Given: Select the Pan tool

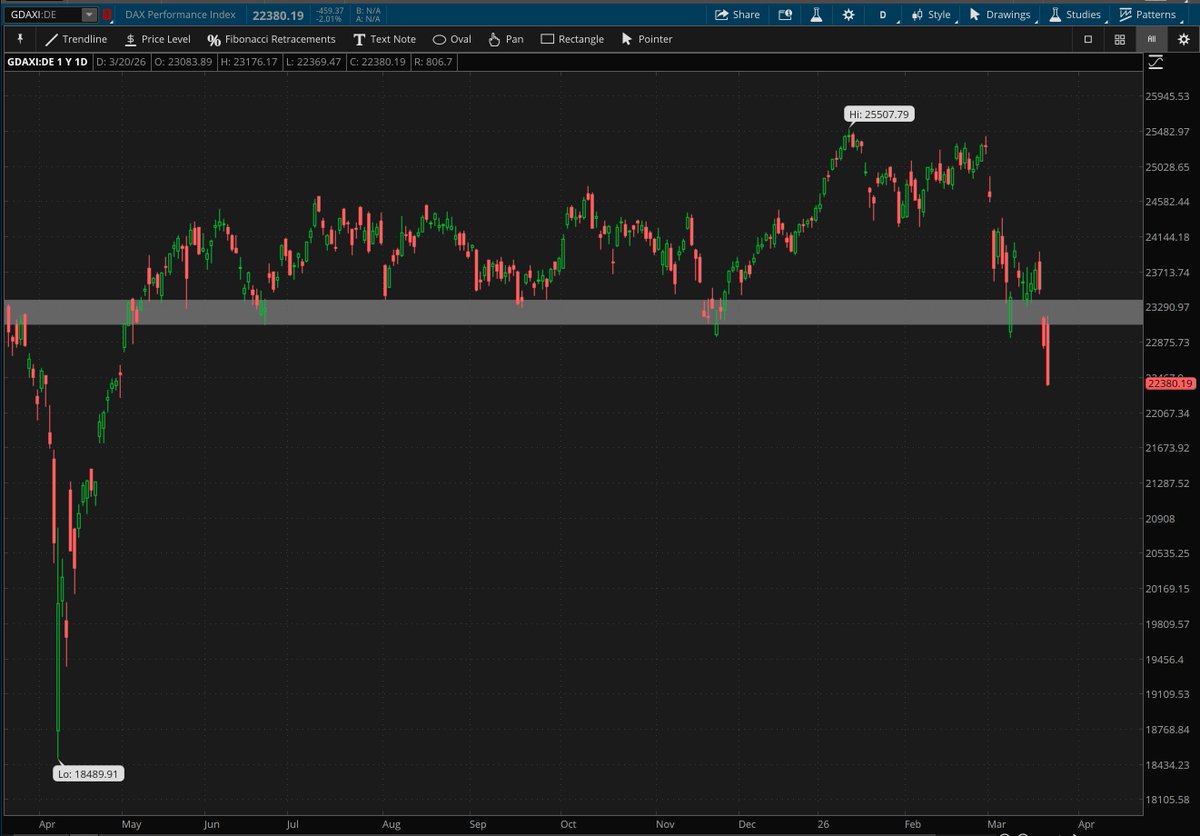Looking at the screenshot, I should pyautogui.click(x=505, y=39).
